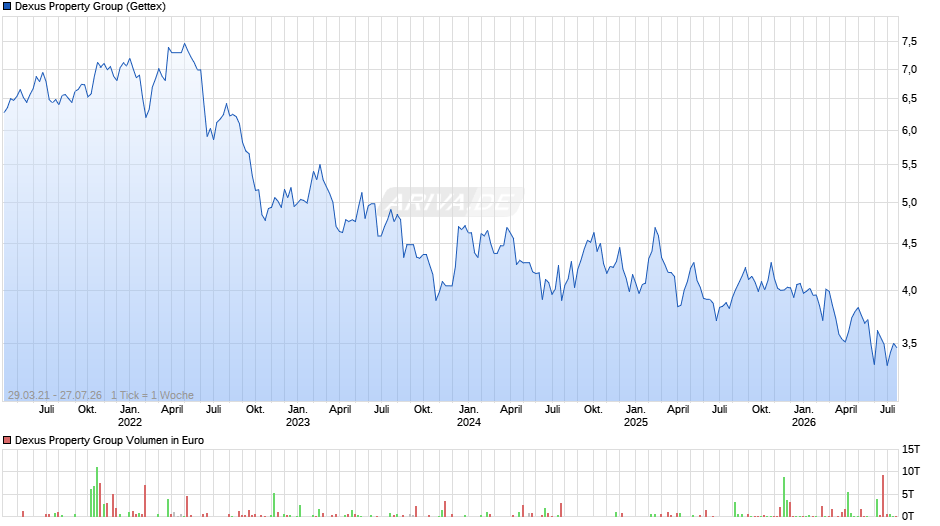Click the 4,0 price axis label
This screenshot has width=940, height=526.
909,290
